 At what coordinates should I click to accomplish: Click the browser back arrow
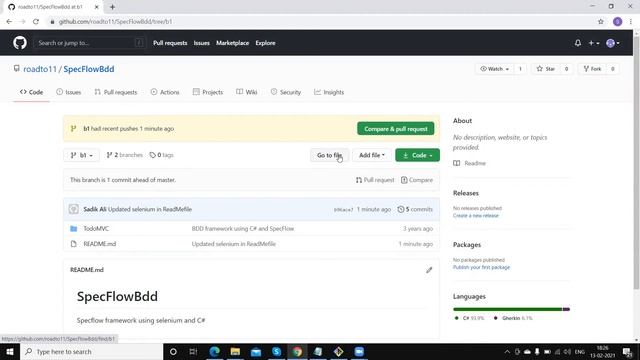point(9,22)
